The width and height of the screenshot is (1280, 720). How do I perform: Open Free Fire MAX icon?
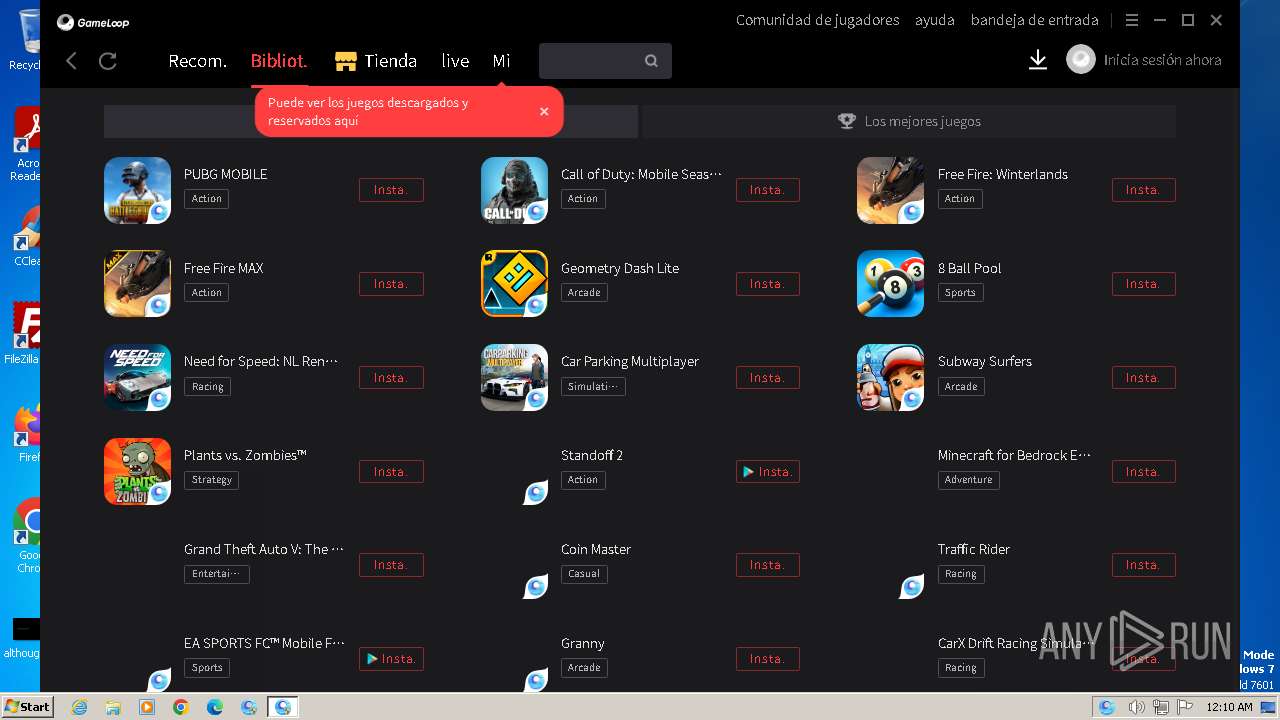(x=137, y=283)
